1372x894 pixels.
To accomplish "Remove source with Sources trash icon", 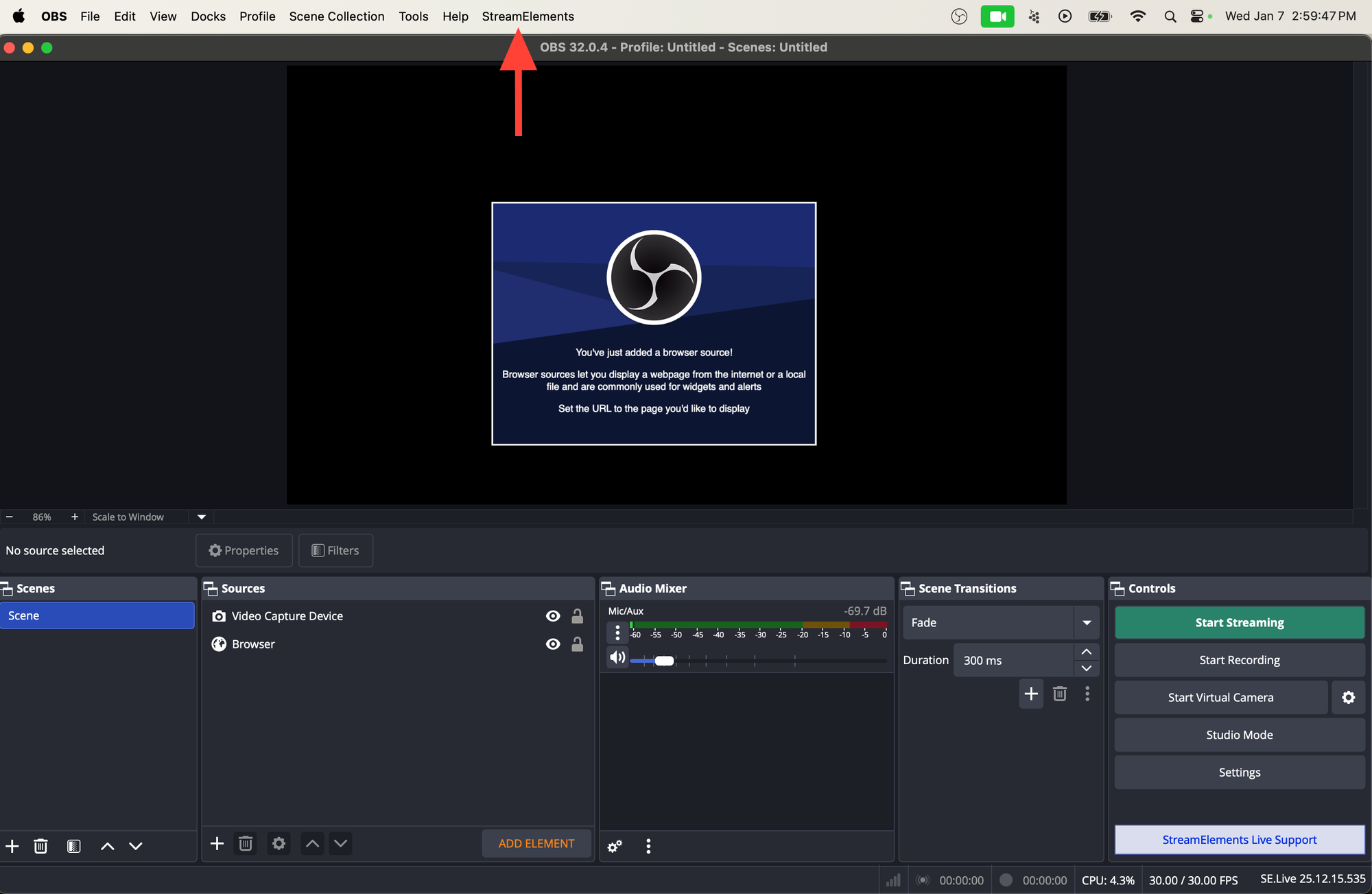I will (x=246, y=843).
